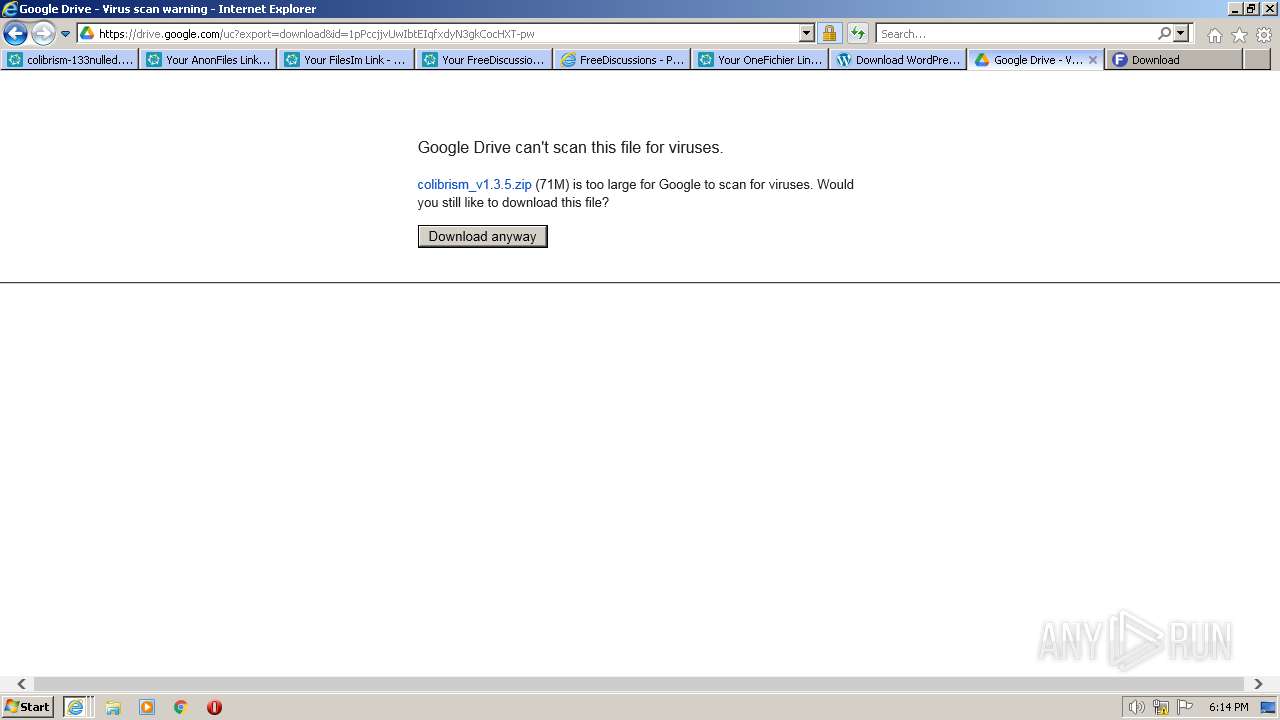Click the Home icon
This screenshot has height=720, width=1280.
pos(1214,35)
